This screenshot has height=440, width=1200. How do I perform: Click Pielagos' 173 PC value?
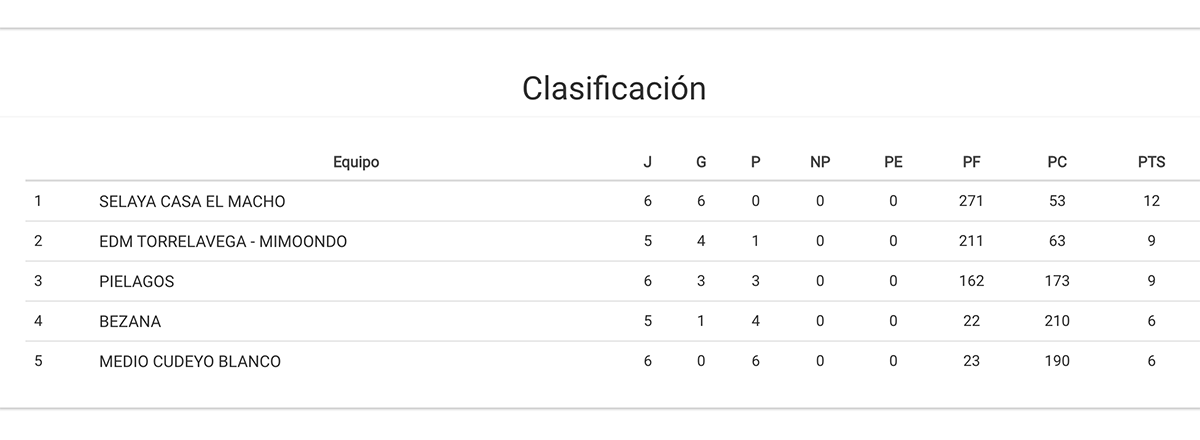(1057, 282)
